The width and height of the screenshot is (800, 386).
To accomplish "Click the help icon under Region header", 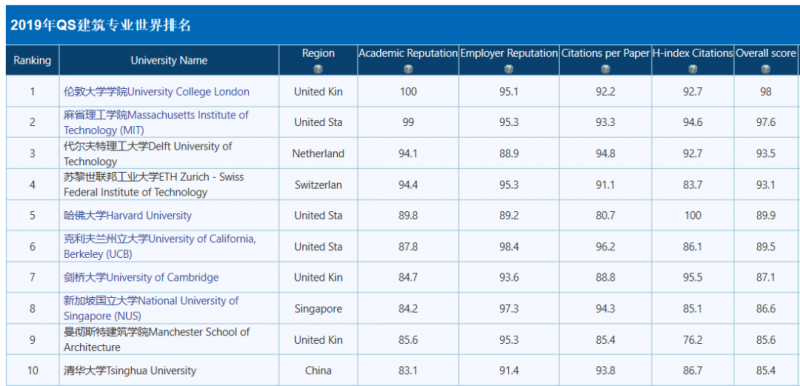I will 318,69.
